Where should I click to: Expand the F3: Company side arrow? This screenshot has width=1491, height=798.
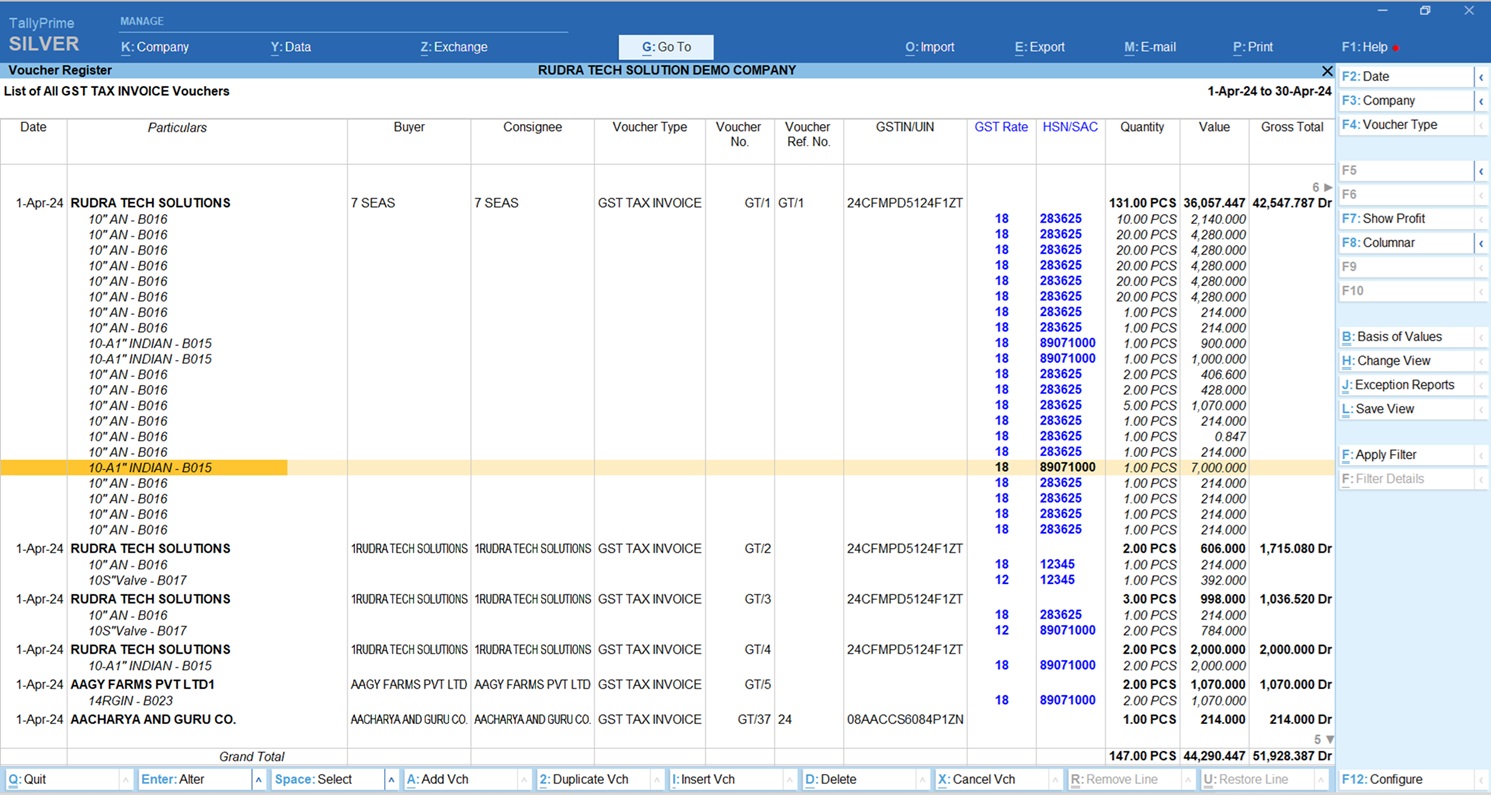(x=1481, y=101)
